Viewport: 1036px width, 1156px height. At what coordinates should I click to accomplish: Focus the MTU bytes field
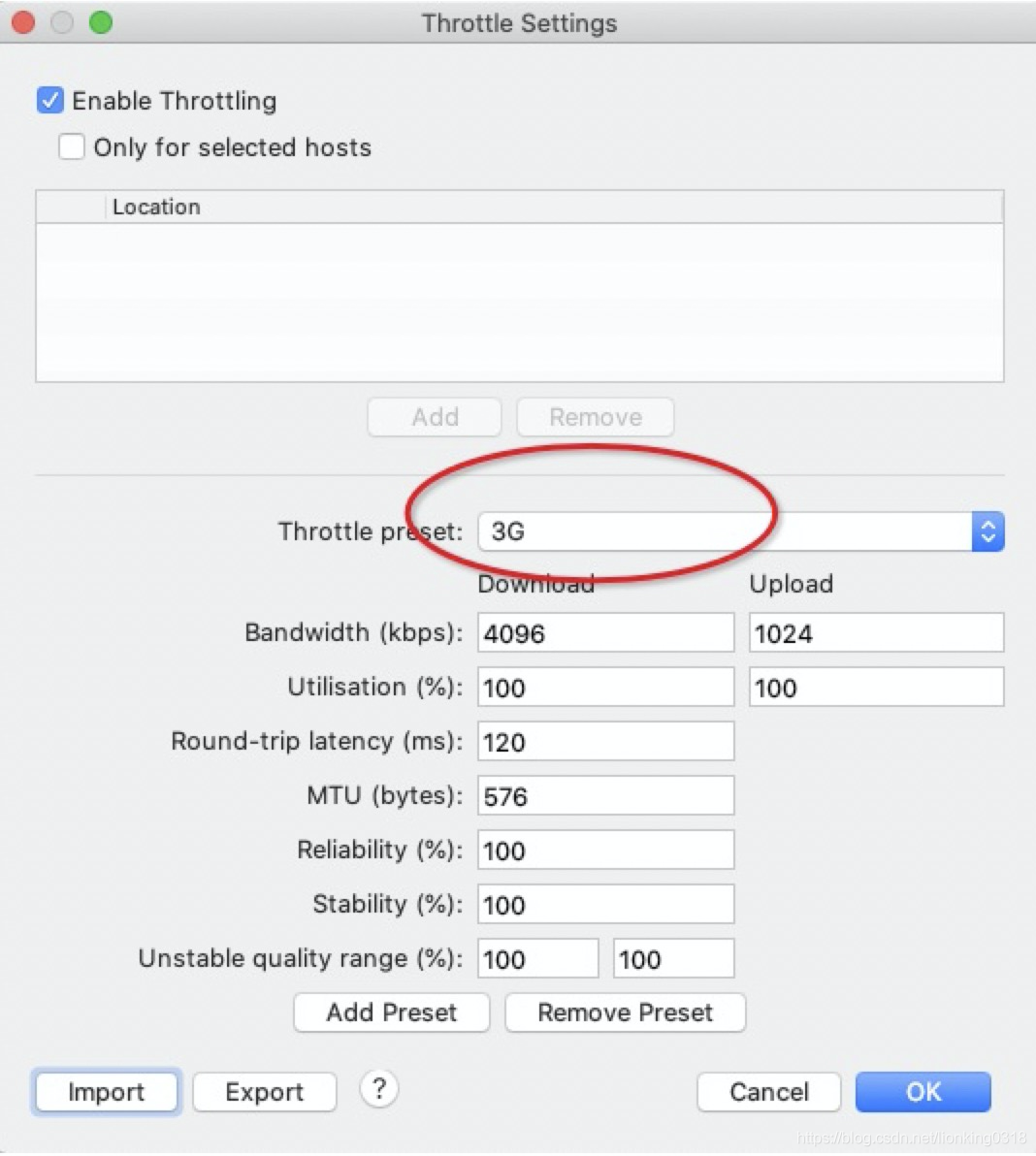point(605,796)
